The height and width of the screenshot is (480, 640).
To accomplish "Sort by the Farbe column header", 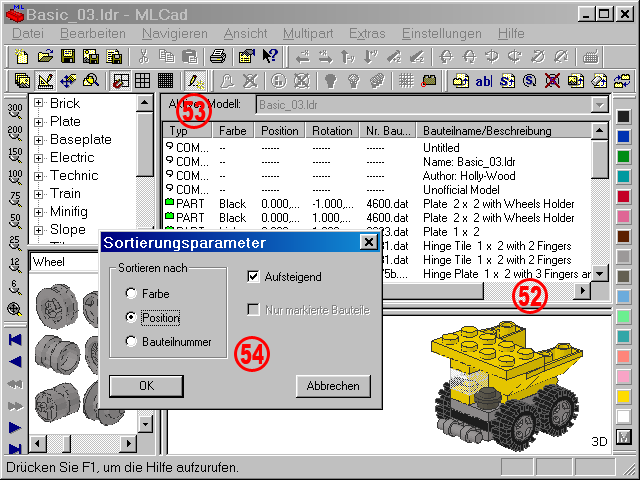I will tap(233, 131).
